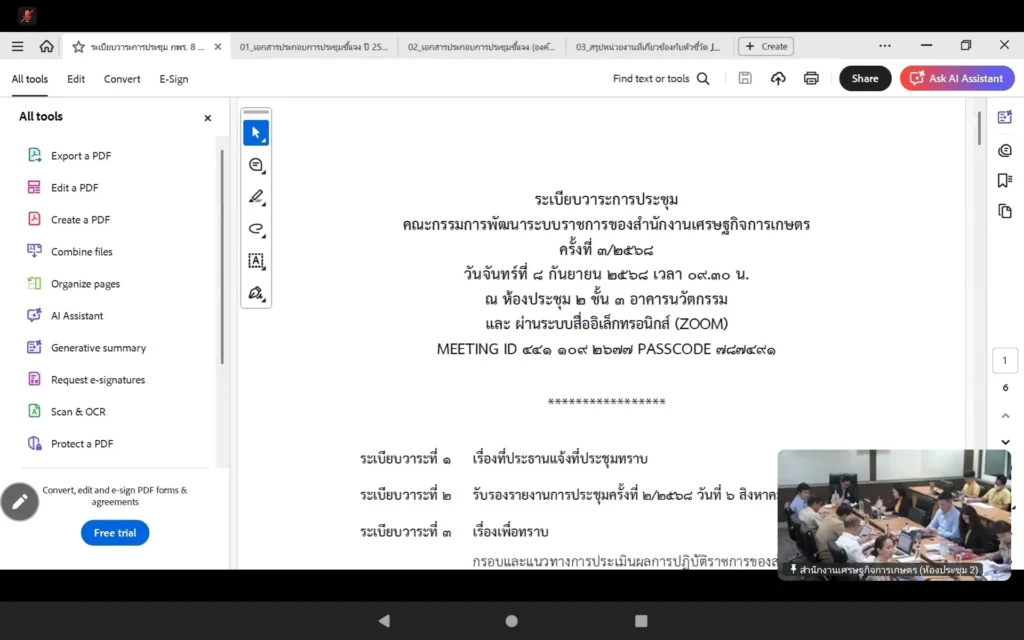The width and height of the screenshot is (1024, 640).
Task: Open the bookmarks panel on right rail
Action: pyautogui.click(x=1004, y=180)
